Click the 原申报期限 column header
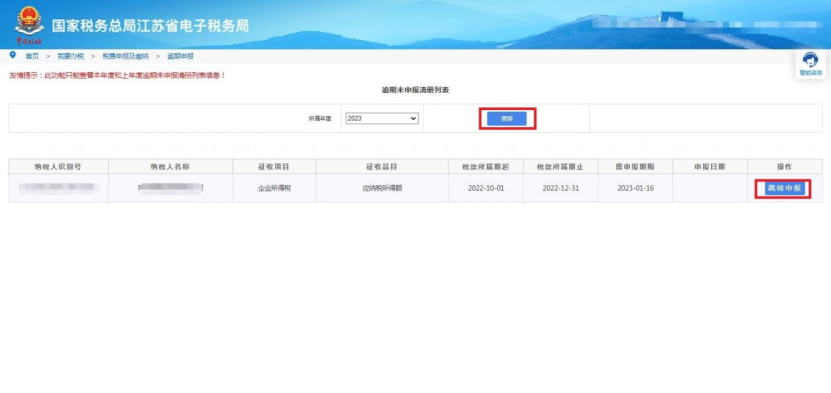 [x=635, y=167]
